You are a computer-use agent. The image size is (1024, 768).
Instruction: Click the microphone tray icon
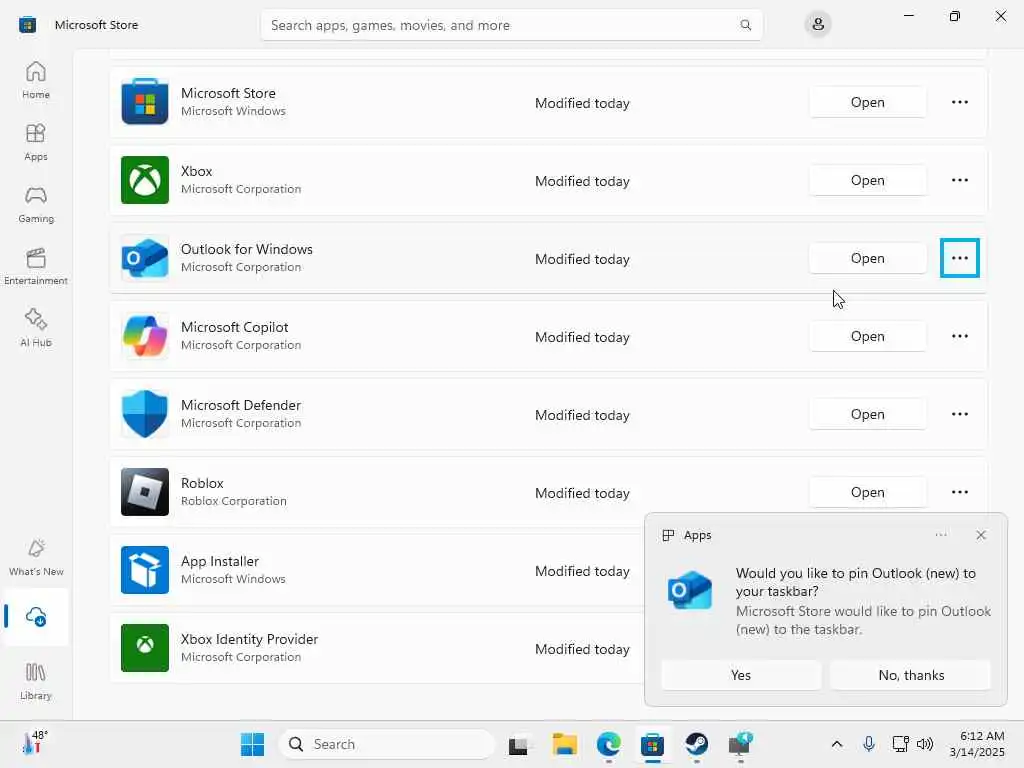coord(869,744)
